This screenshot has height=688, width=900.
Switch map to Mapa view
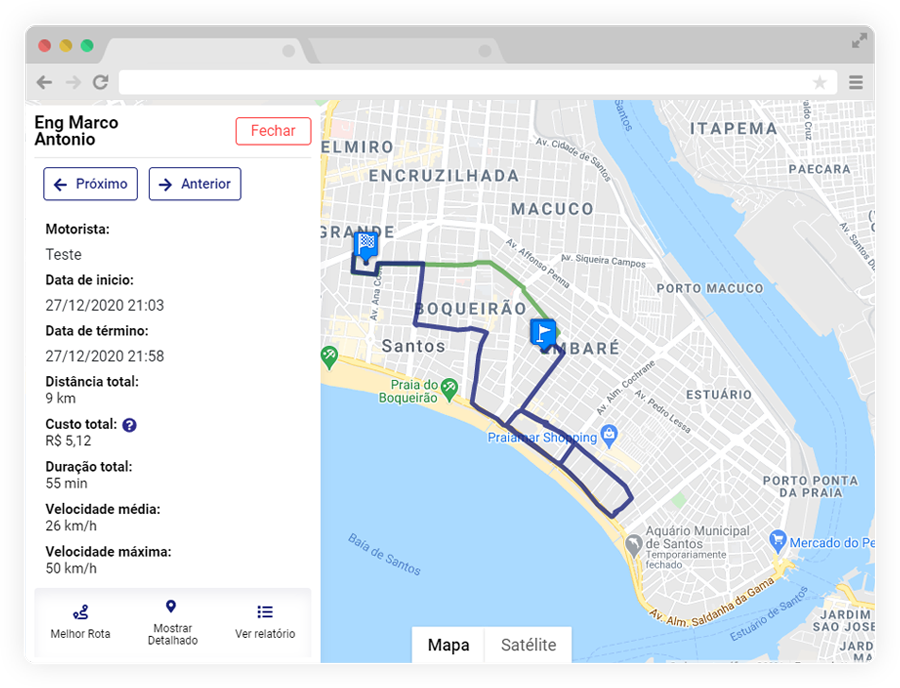coord(448,645)
